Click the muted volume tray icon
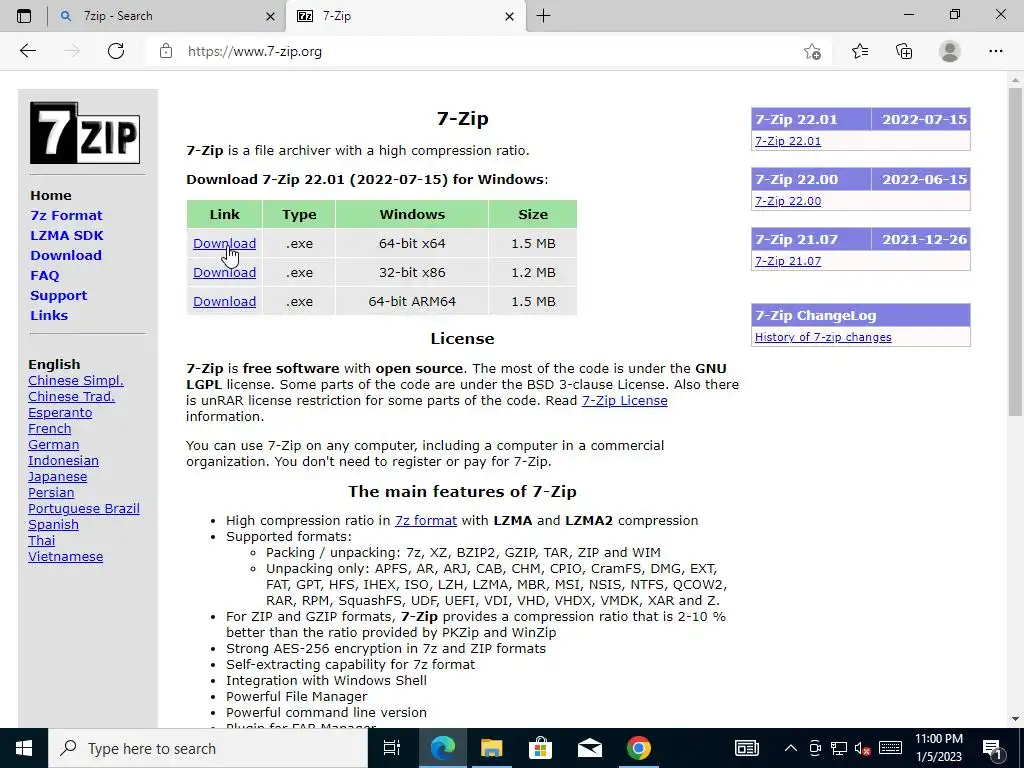This screenshot has height=768, width=1024. 862,748
